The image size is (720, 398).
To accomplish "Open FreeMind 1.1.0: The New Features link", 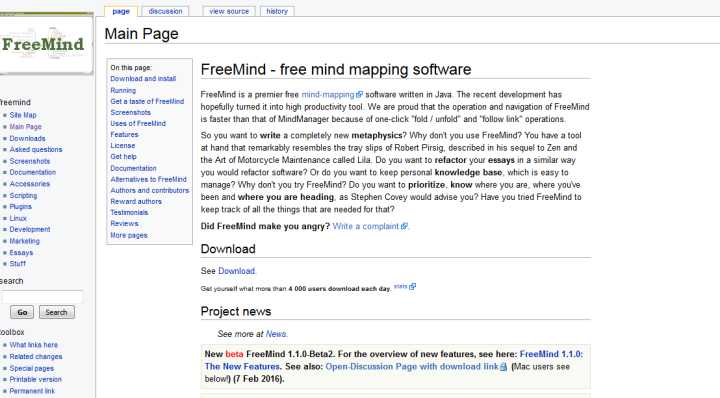I will [394, 360].
